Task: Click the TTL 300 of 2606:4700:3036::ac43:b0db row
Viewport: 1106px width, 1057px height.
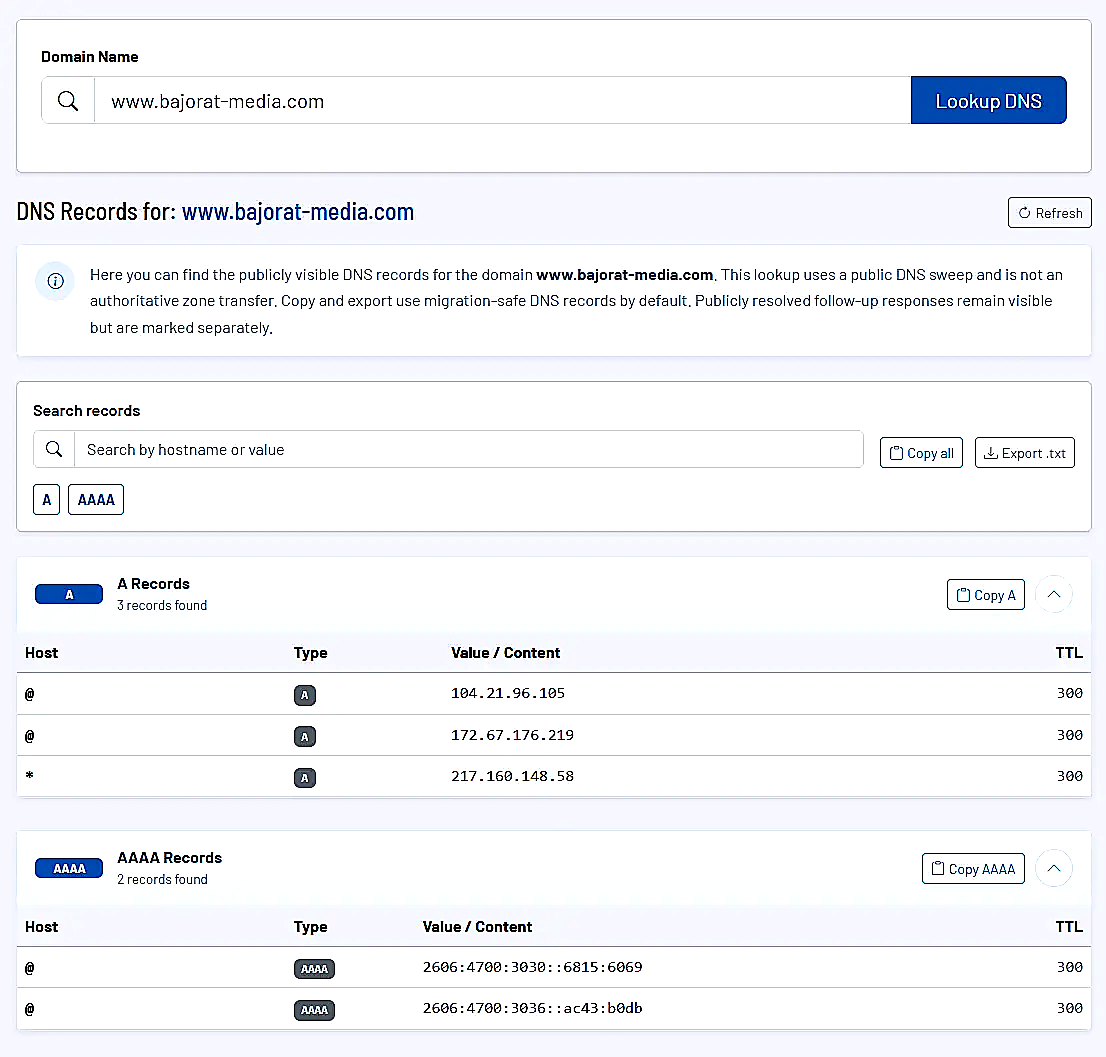Action: (x=1069, y=1008)
